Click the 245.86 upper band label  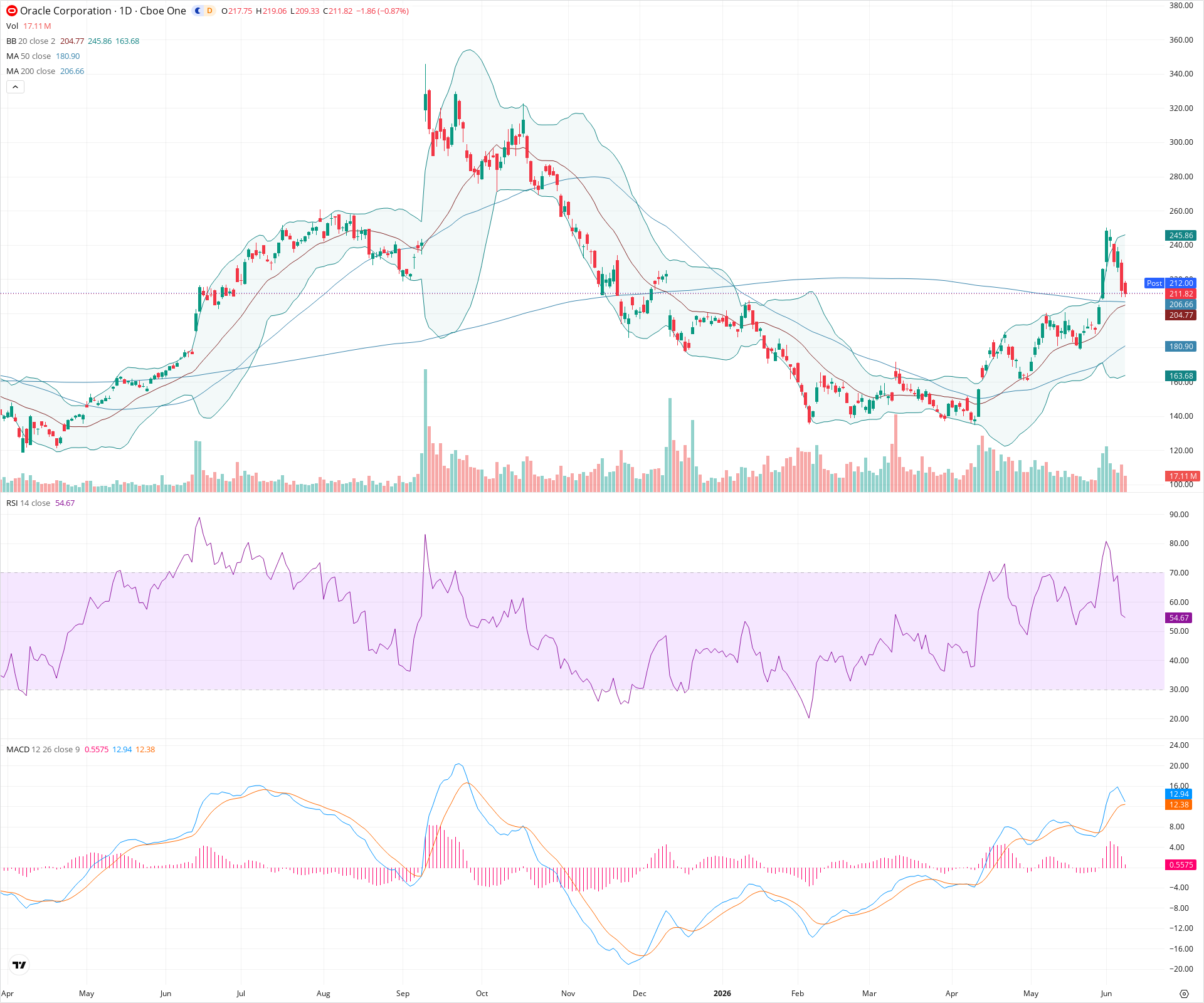(1181, 236)
